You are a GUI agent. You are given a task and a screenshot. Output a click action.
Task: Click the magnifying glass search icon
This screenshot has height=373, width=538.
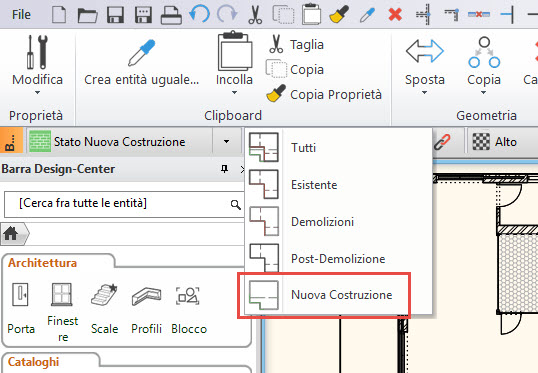(236, 205)
